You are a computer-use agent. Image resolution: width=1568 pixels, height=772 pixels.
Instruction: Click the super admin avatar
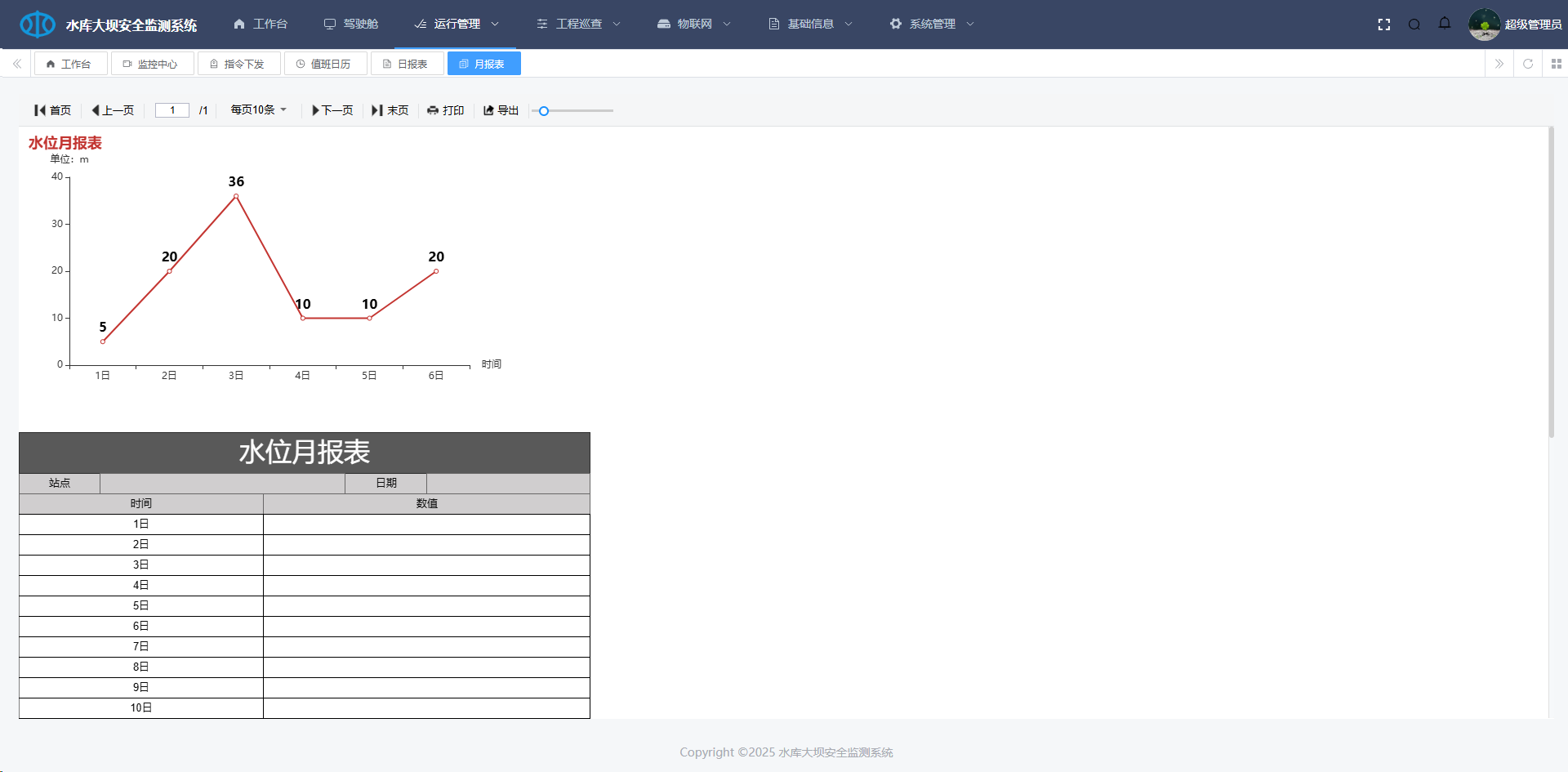point(1485,25)
